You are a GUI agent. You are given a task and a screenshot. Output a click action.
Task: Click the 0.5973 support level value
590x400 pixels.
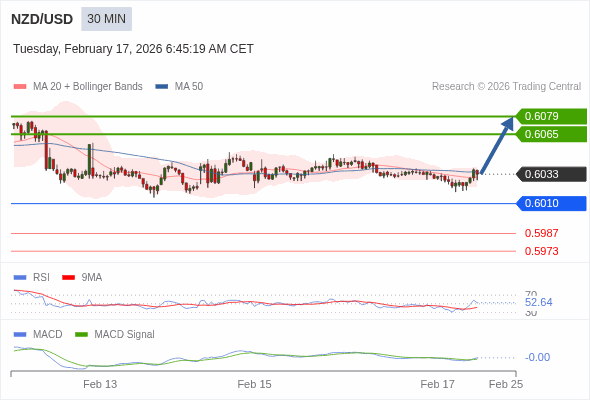pos(541,251)
